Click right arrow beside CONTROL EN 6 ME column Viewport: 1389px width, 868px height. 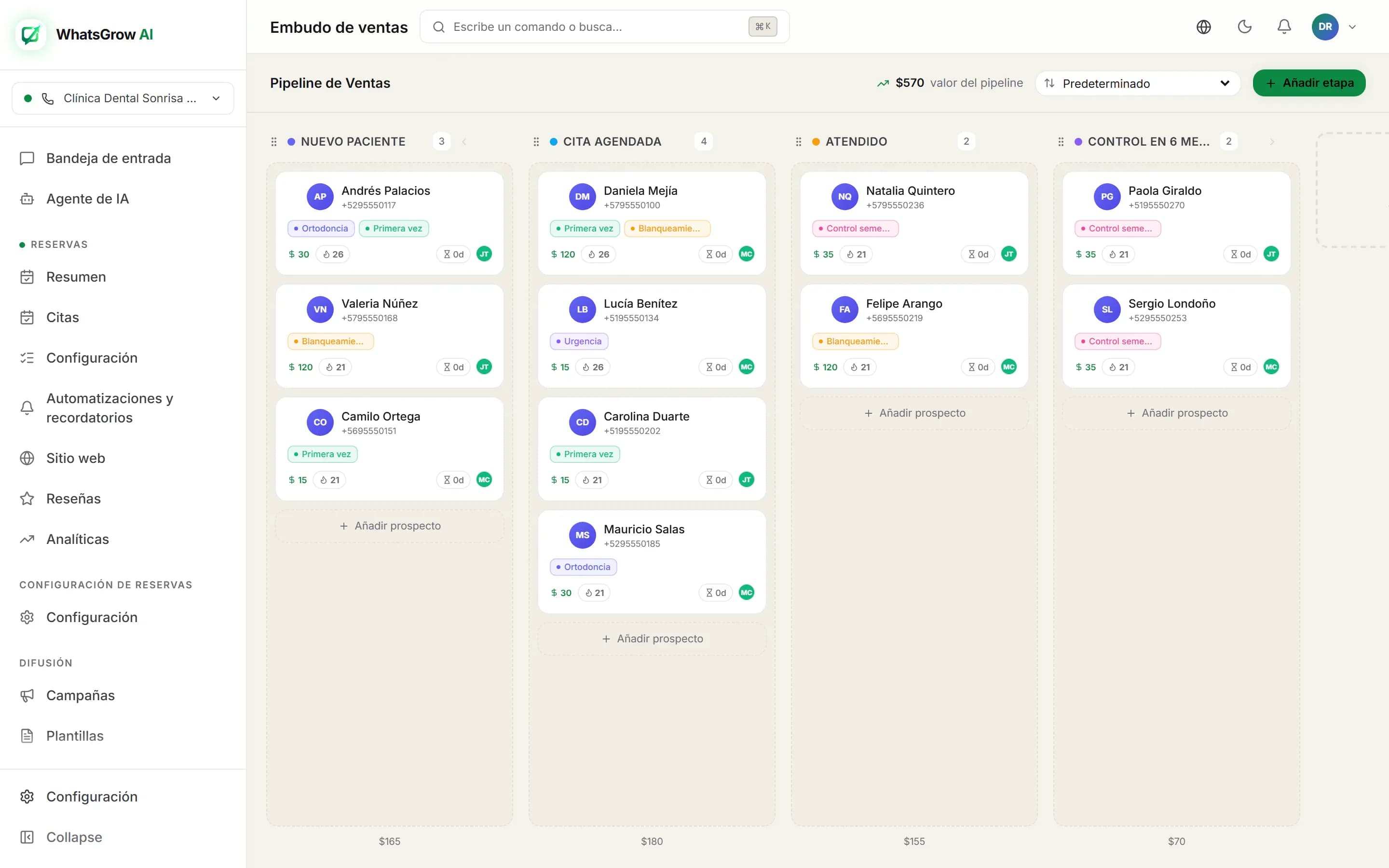click(x=1272, y=142)
